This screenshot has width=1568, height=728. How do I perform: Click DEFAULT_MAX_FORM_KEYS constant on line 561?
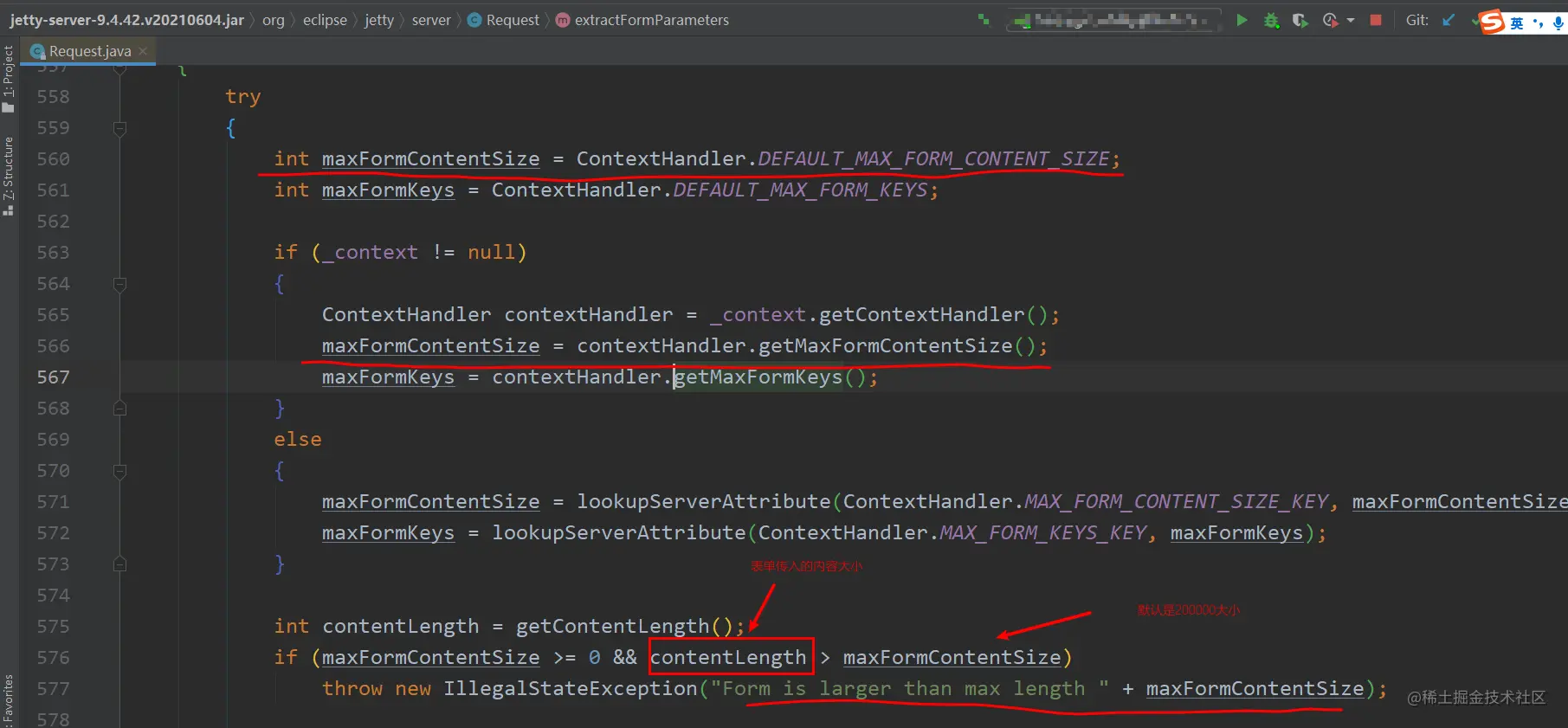coord(800,190)
